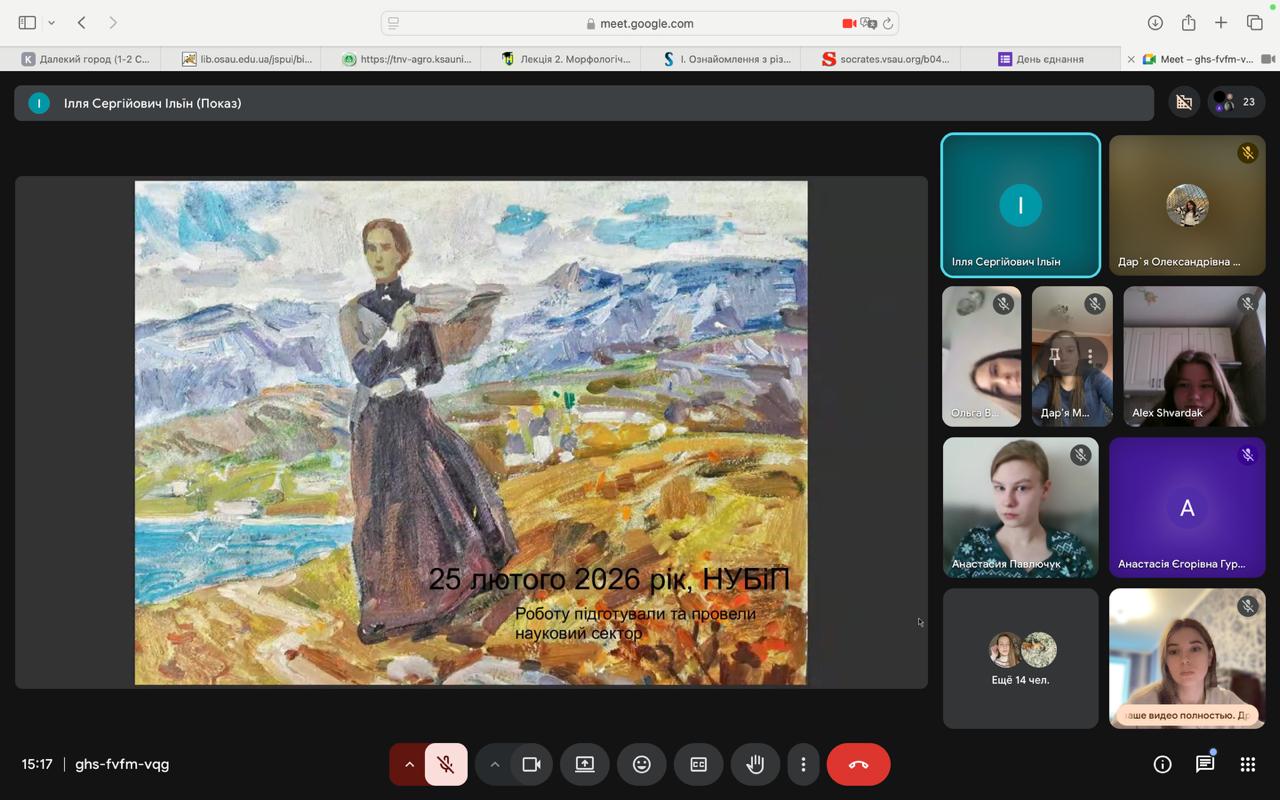
Task: Click the time 15:17 in the call bar
Action: coord(37,764)
